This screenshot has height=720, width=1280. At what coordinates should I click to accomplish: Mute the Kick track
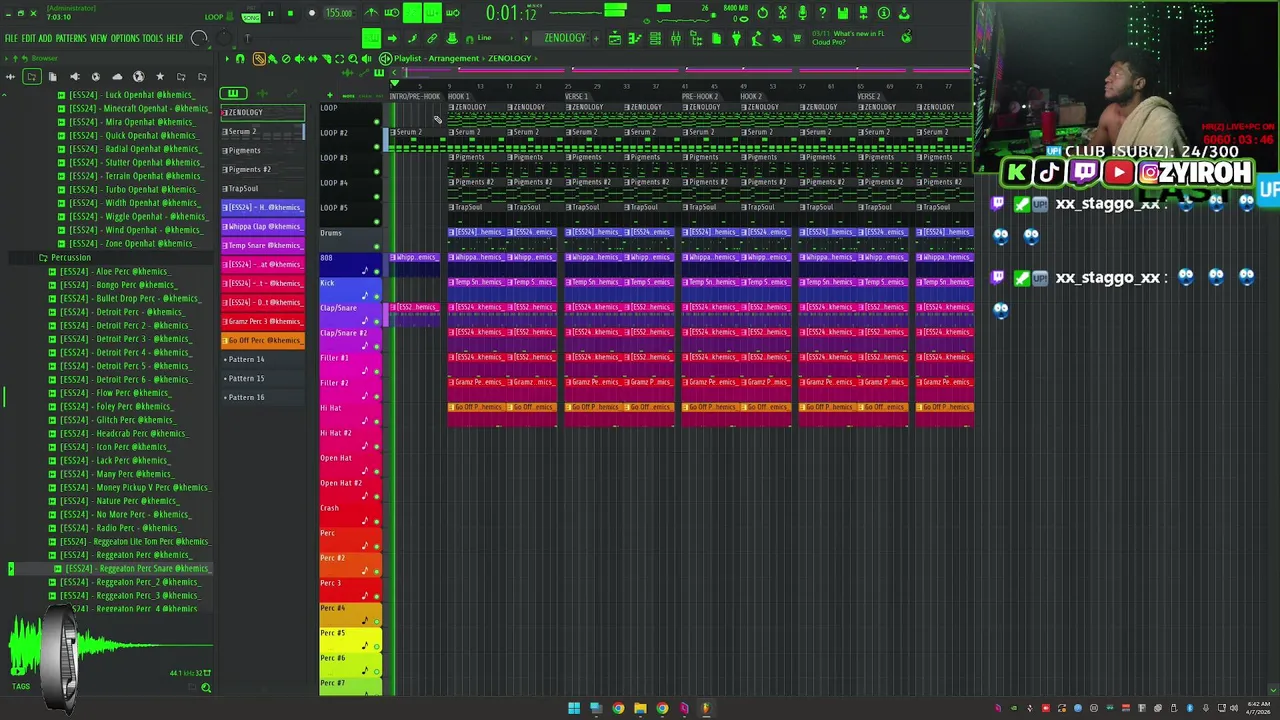click(x=376, y=297)
